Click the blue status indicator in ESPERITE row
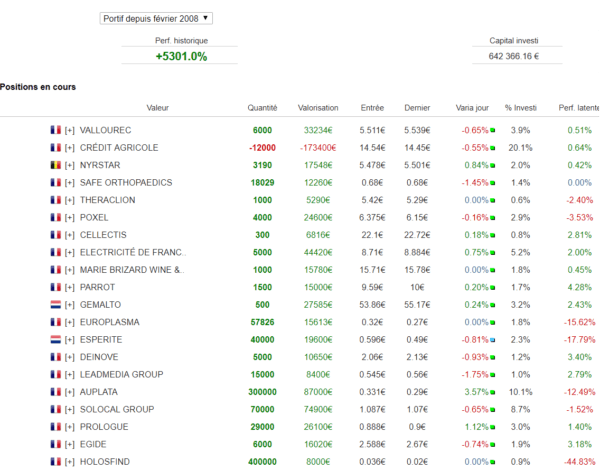Screen dimensions: 600x470 pos(492,340)
